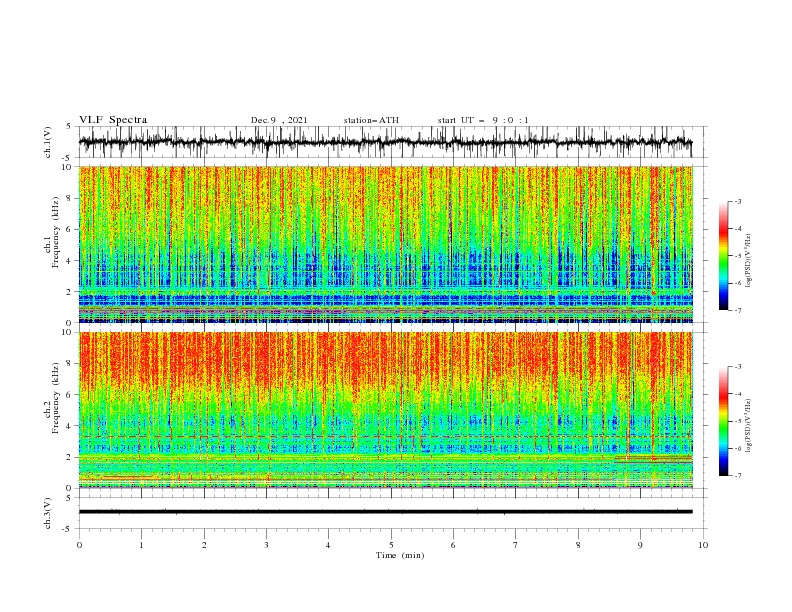Click time axis tick label "3"
This screenshot has width=792, height=612.
(x=266, y=545)
